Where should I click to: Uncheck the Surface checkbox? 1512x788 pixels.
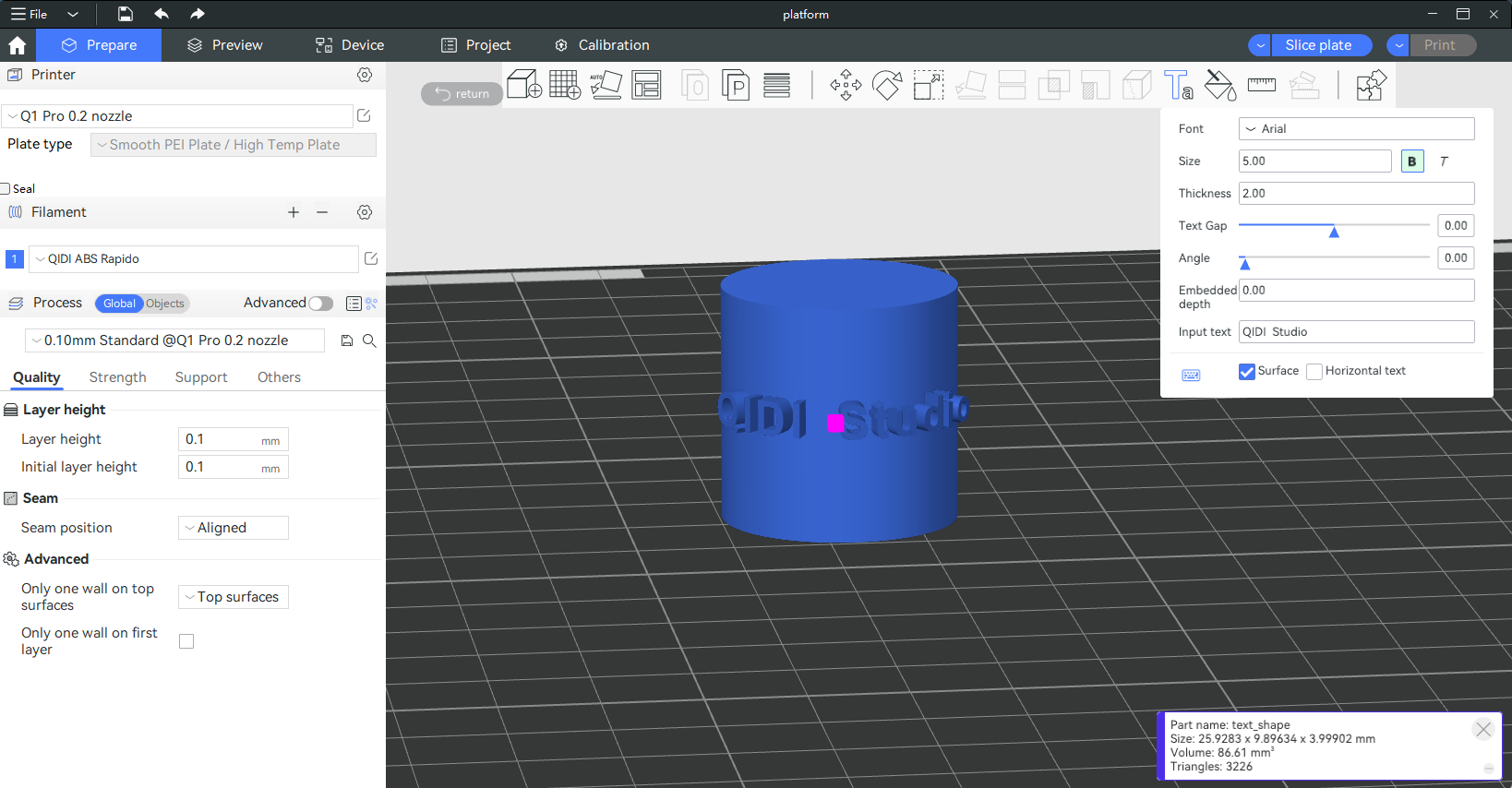click(1247, 371)
